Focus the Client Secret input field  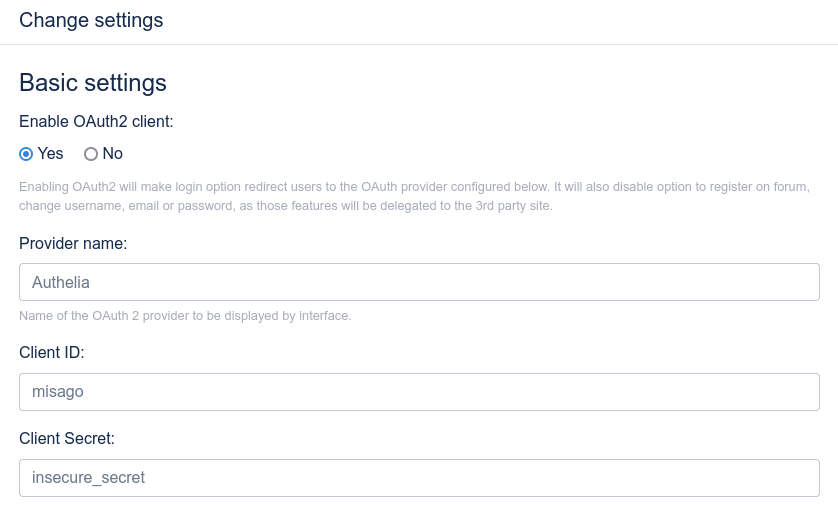tap(420, 478)
